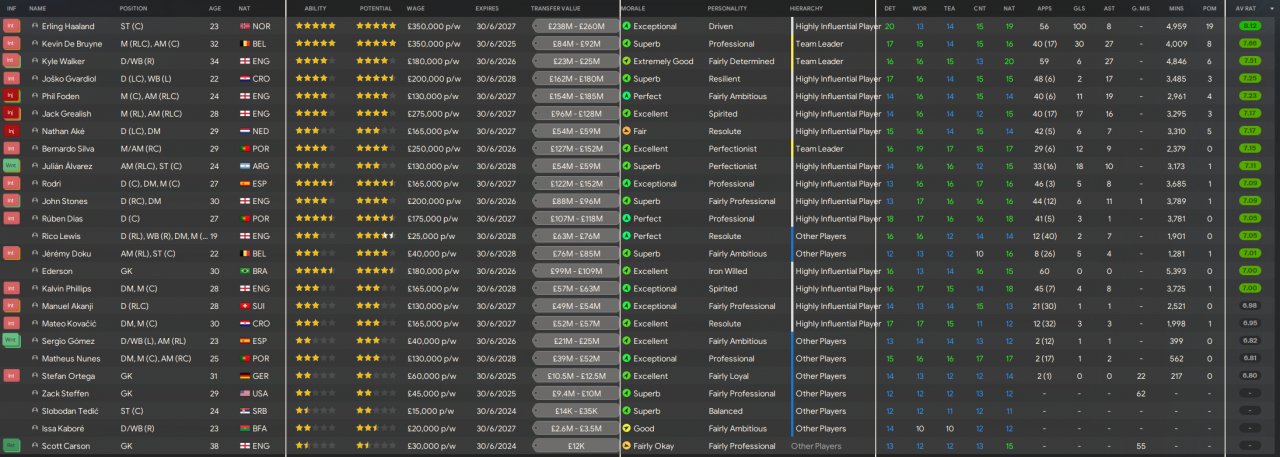Sort by AGE column header
Image resolution: width=1280 pixels, height=457 pixels.
[215, 8]
